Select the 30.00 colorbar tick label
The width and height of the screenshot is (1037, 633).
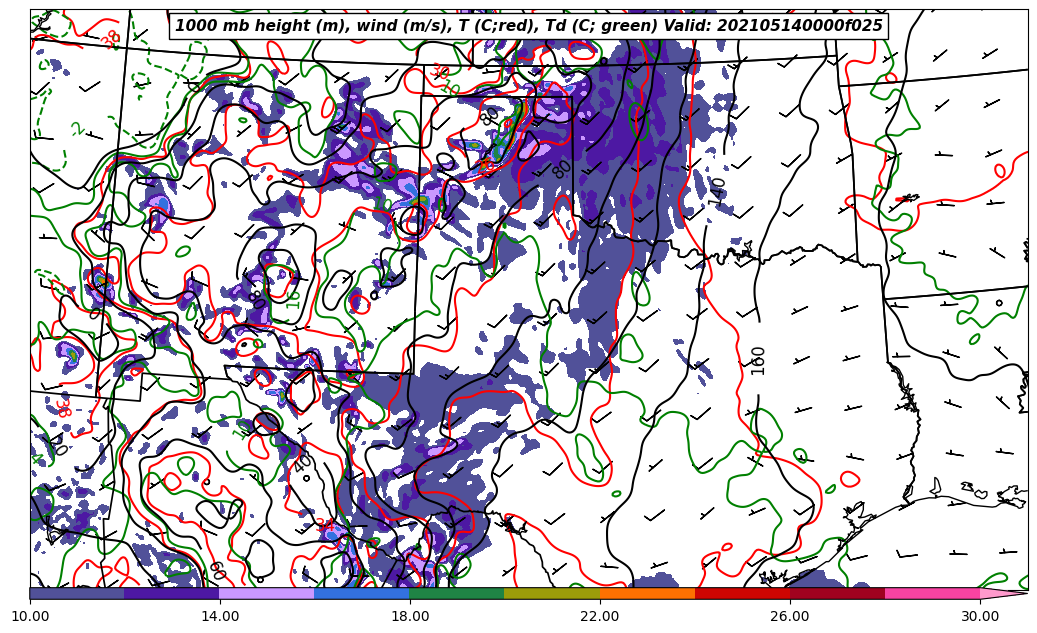pos(980,616)
